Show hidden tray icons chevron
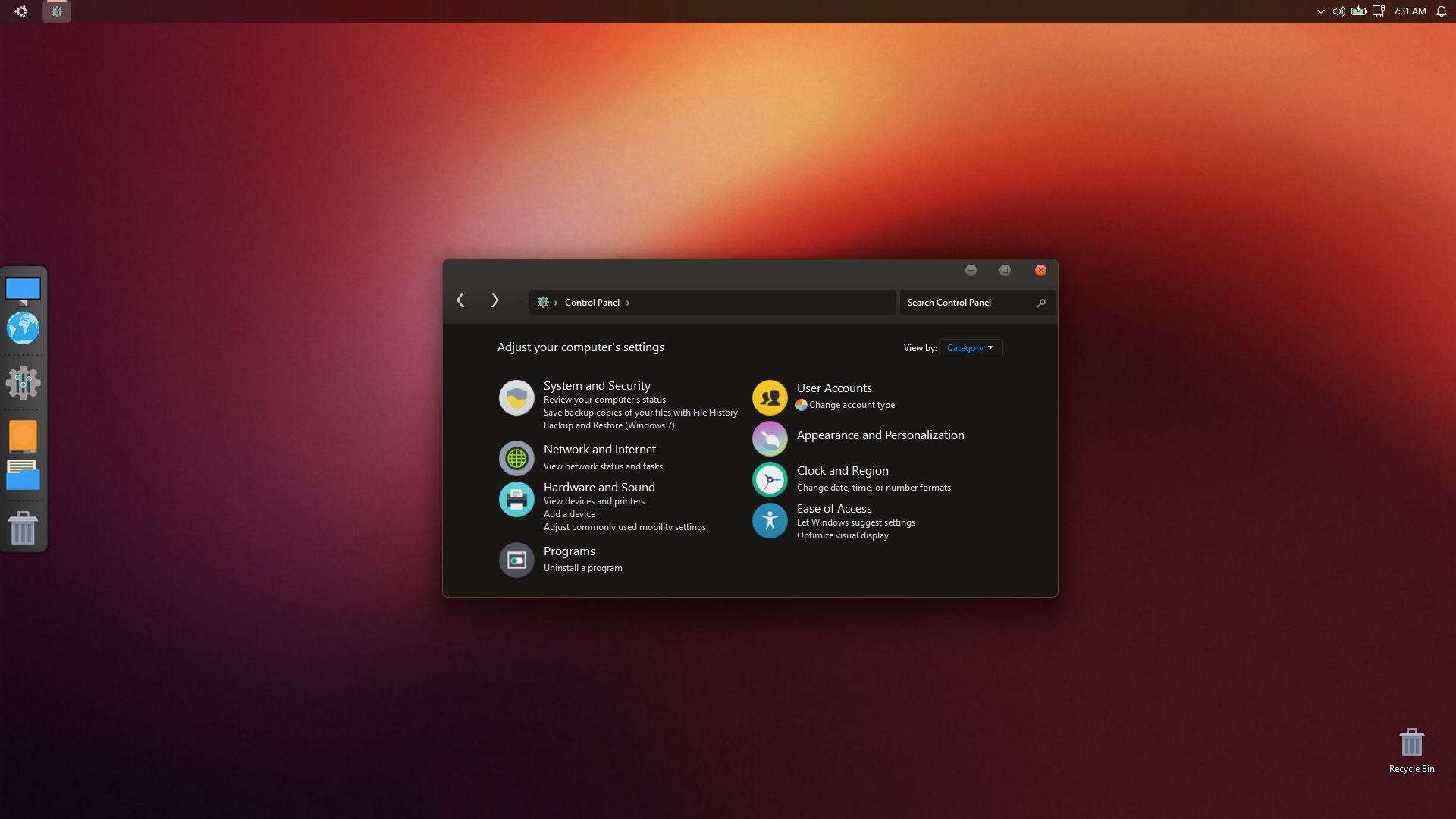1456x819 pixels. click(x=1320, y=11)
